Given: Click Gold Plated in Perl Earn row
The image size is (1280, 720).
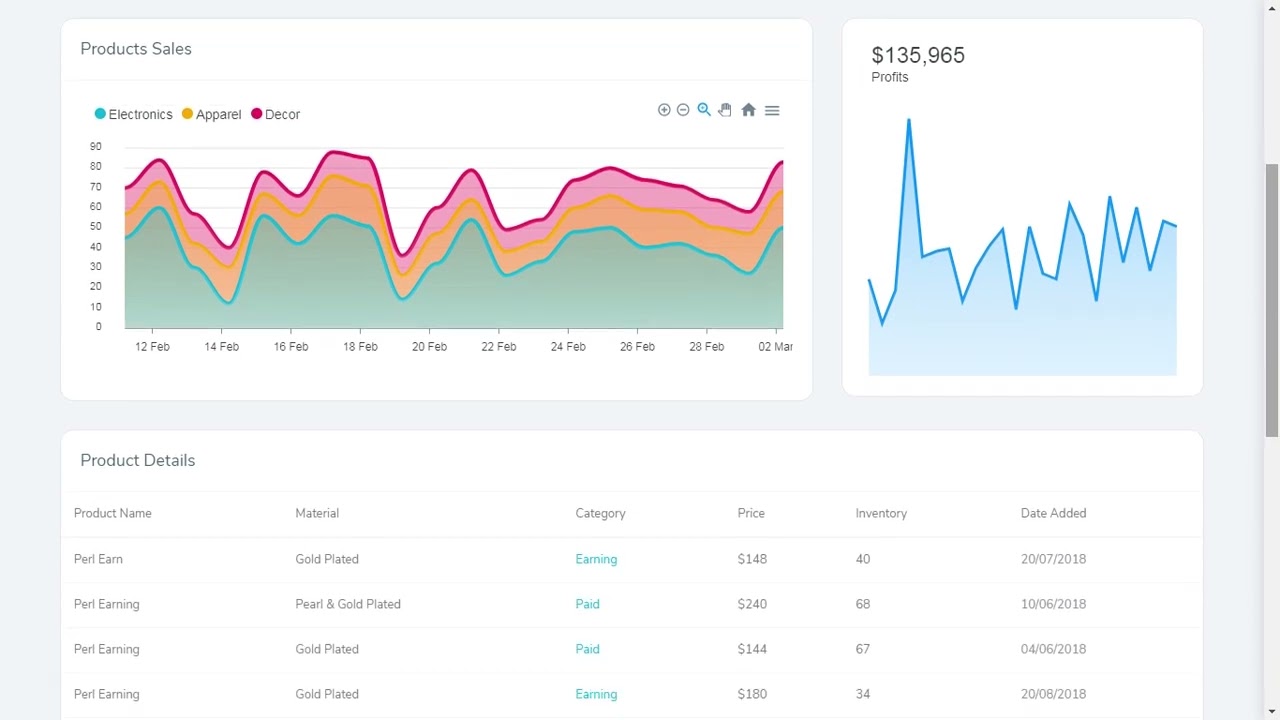Looking at the screenshot, I should click(x=327, y=559).
